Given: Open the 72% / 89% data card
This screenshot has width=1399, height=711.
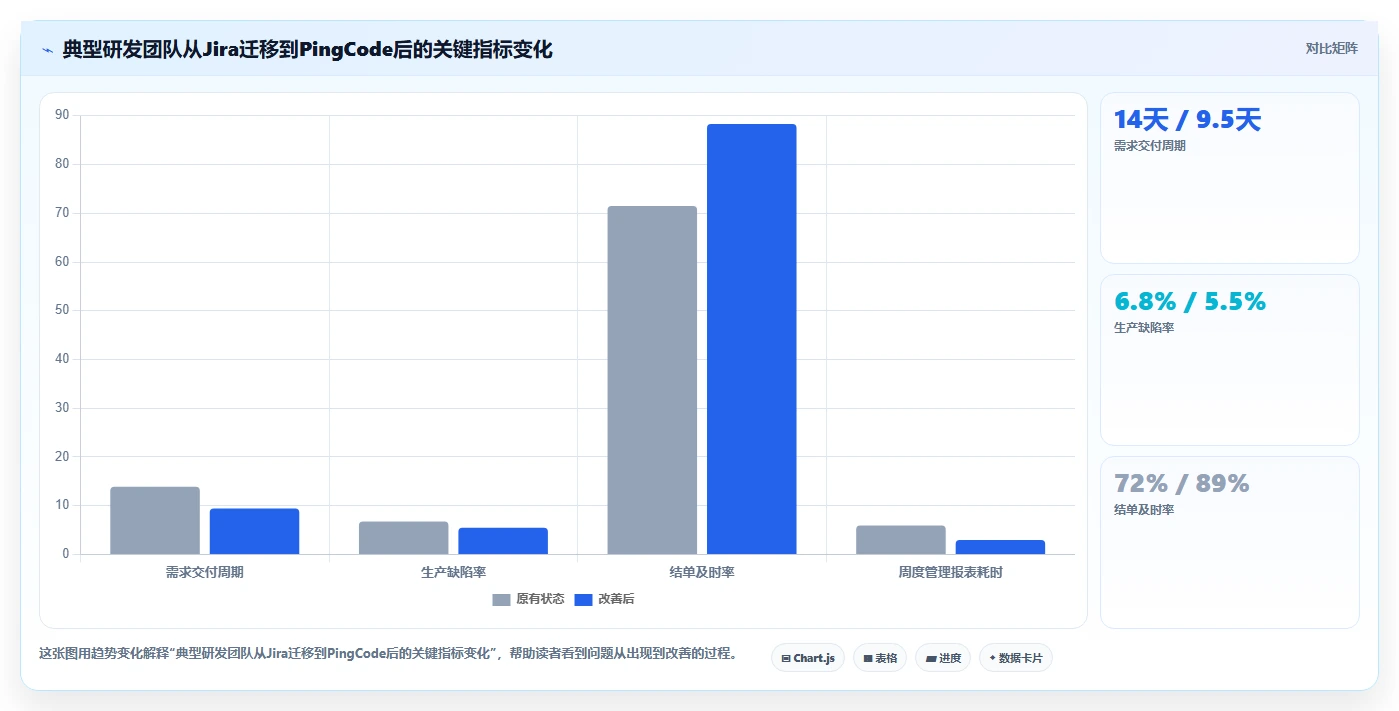Looking at the screenshot, I should click(1230, 542).
